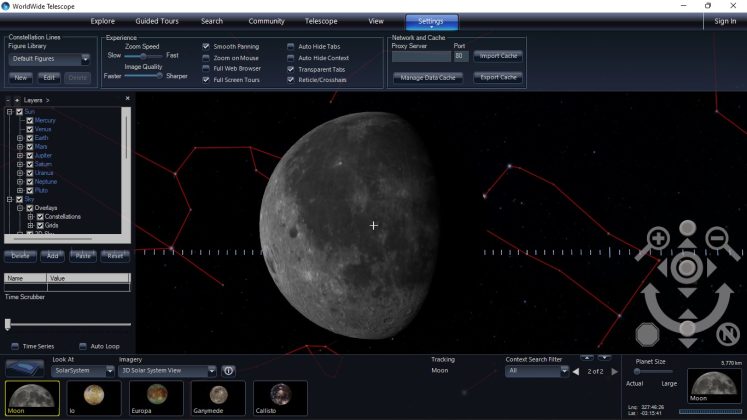Open the Default Figures dropdown

point(85,59)
